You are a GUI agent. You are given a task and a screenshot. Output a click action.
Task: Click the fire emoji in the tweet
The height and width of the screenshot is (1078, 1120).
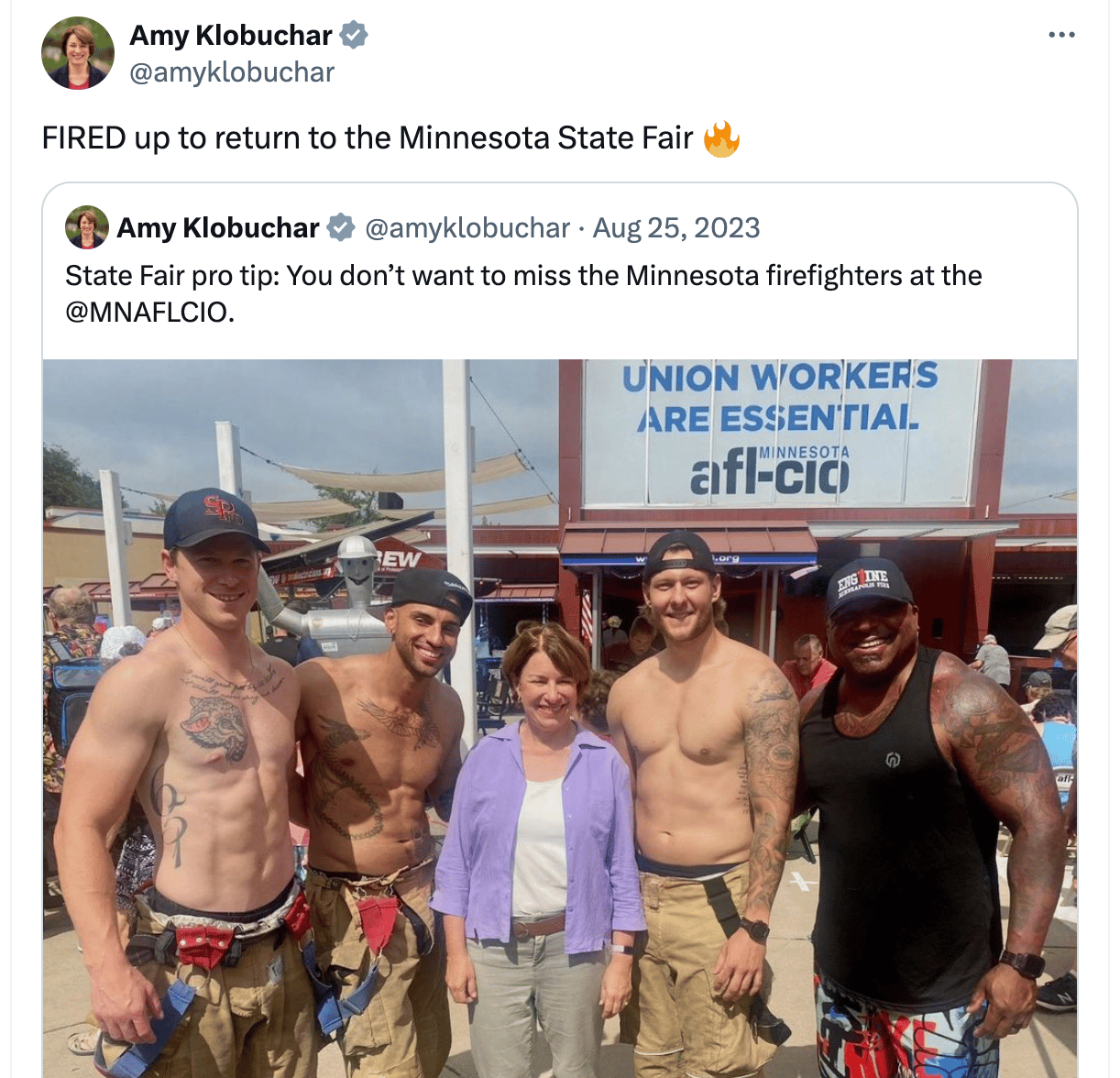[x=721, y=138]
